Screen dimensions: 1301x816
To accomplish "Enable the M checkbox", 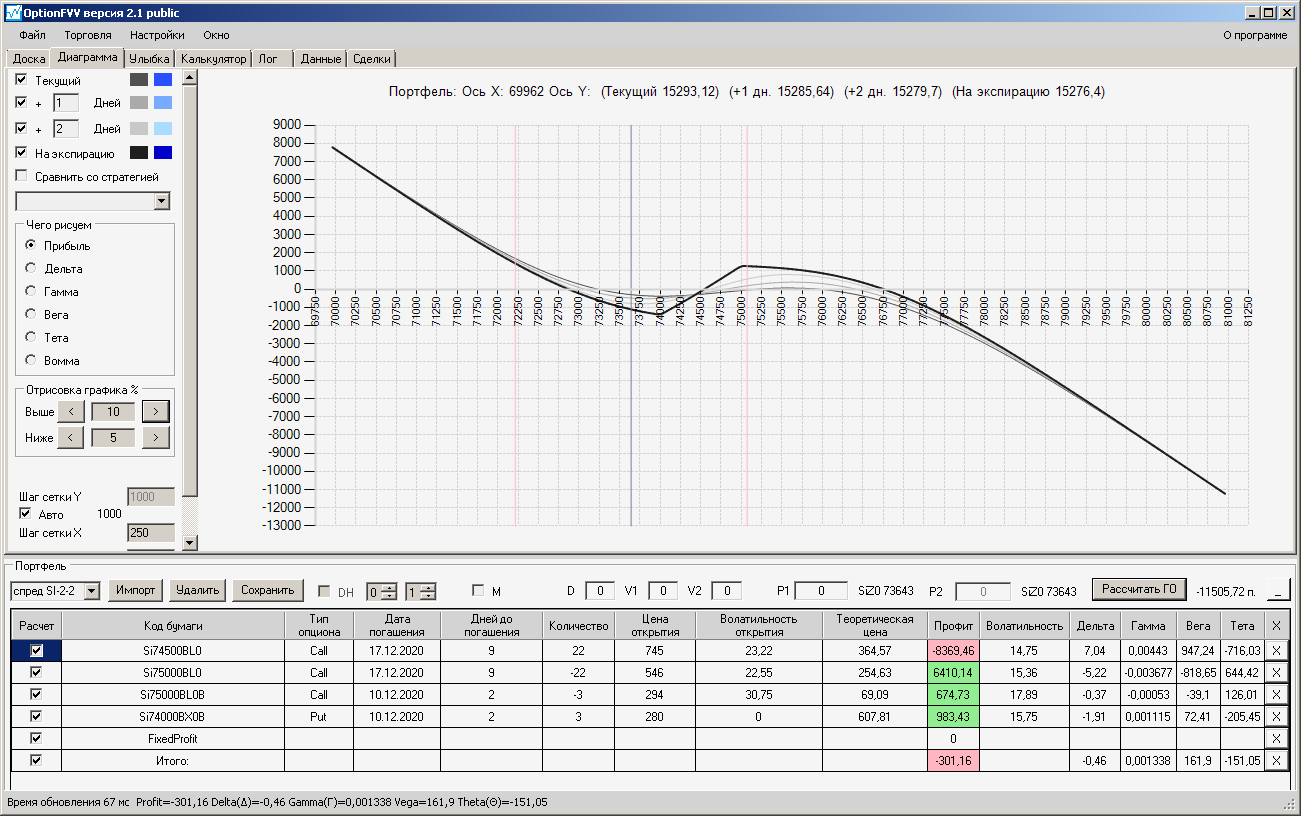I will pyautogui.click(x=478, y=591).
